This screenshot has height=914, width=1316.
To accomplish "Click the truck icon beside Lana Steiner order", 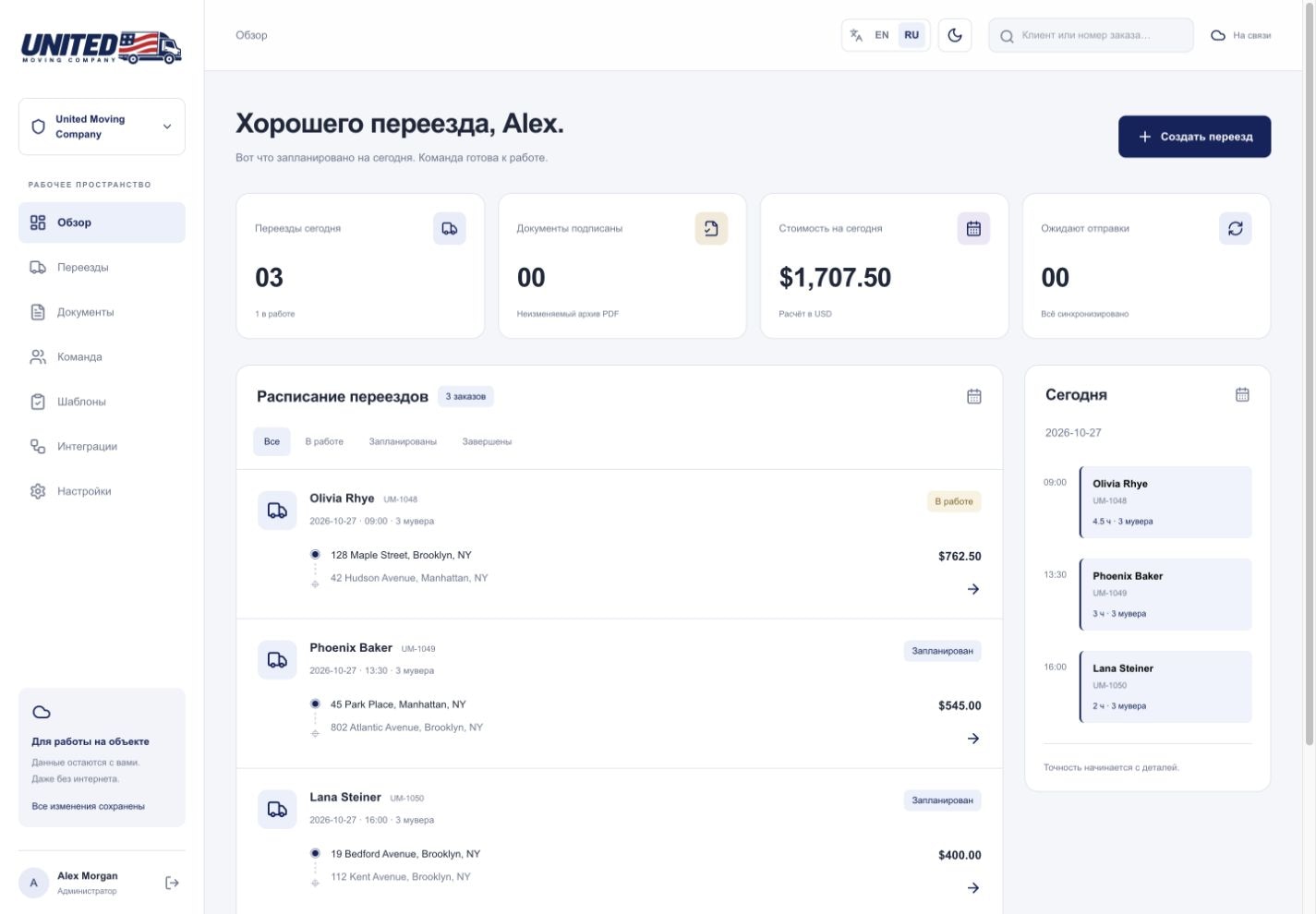I will [277, 810].
